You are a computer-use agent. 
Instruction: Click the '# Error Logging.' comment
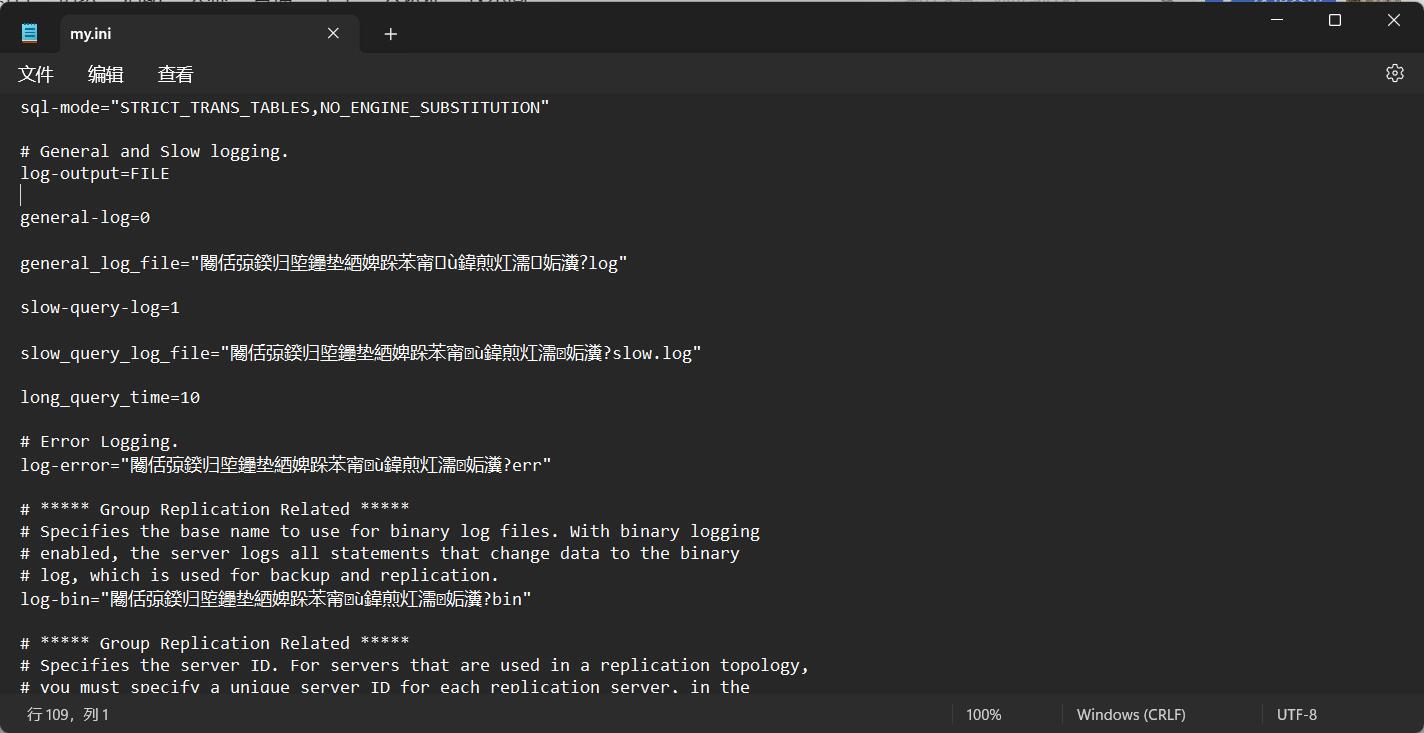click(100, 441)
